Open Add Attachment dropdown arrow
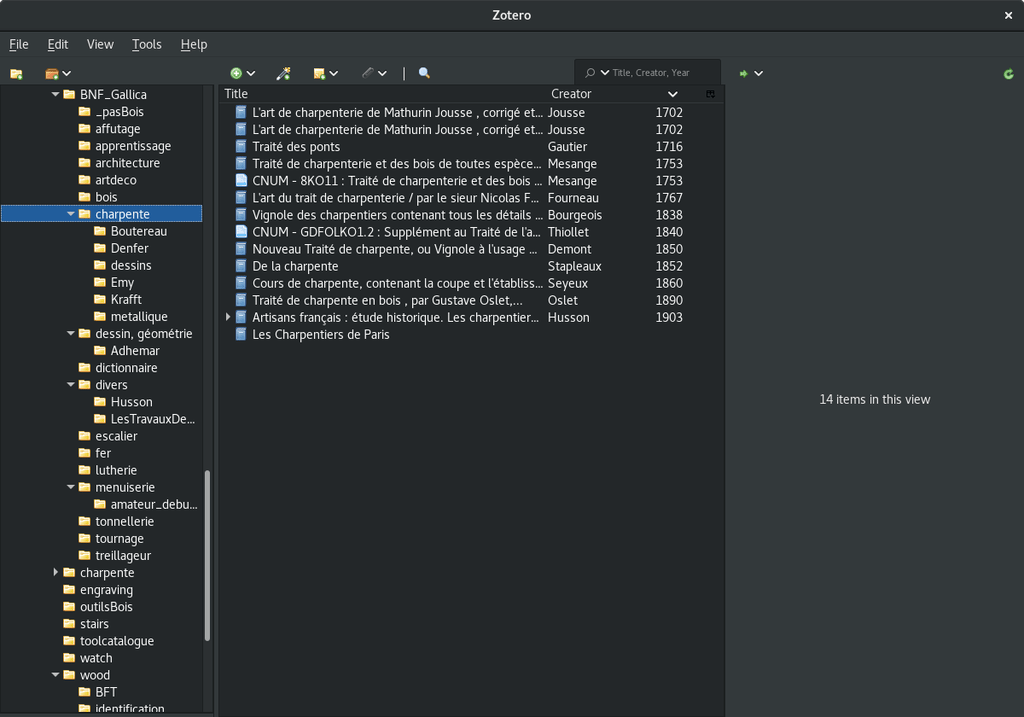1024x717 pixels. tap(382, 74)
